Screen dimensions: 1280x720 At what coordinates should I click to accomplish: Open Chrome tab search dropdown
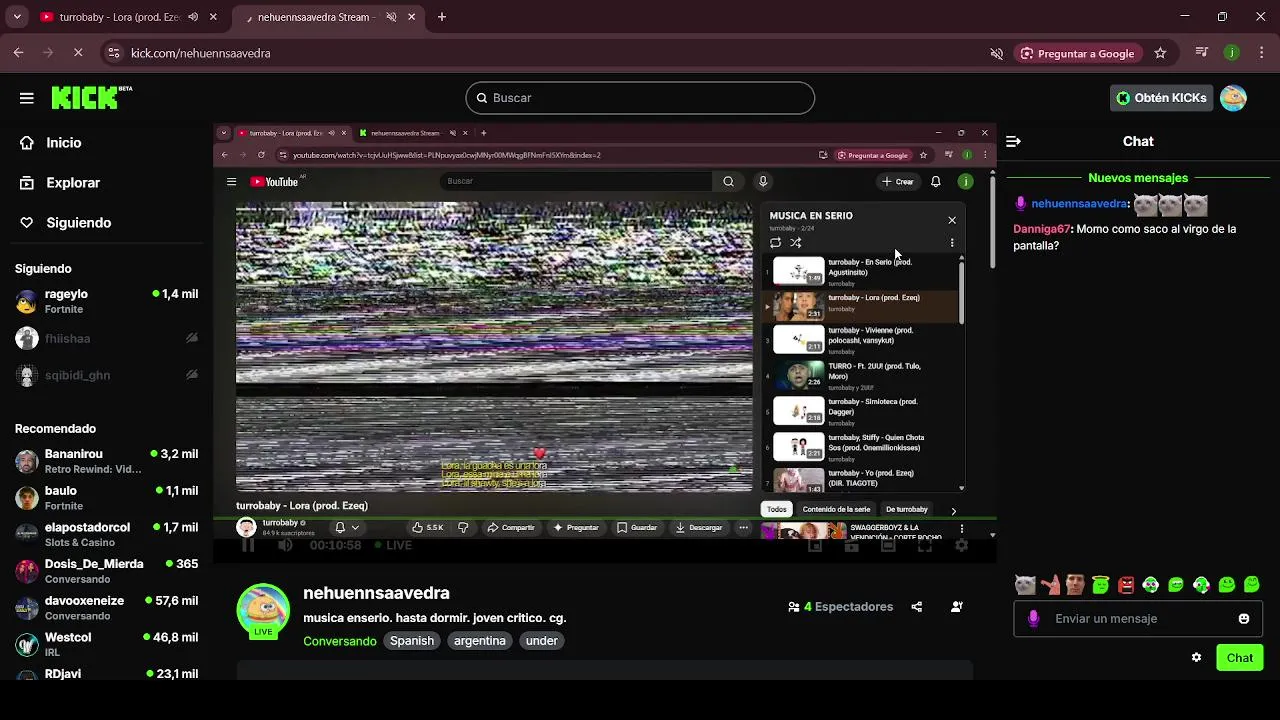[x=17, y=17]
